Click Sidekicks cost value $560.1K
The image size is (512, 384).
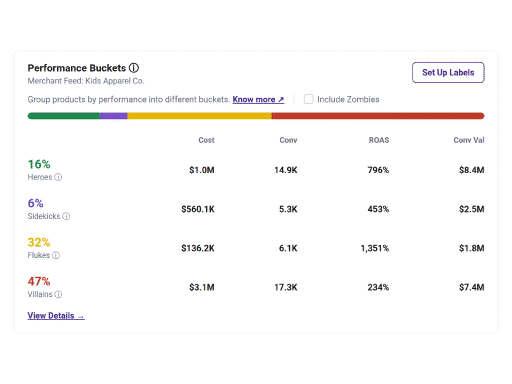point(198,209)
